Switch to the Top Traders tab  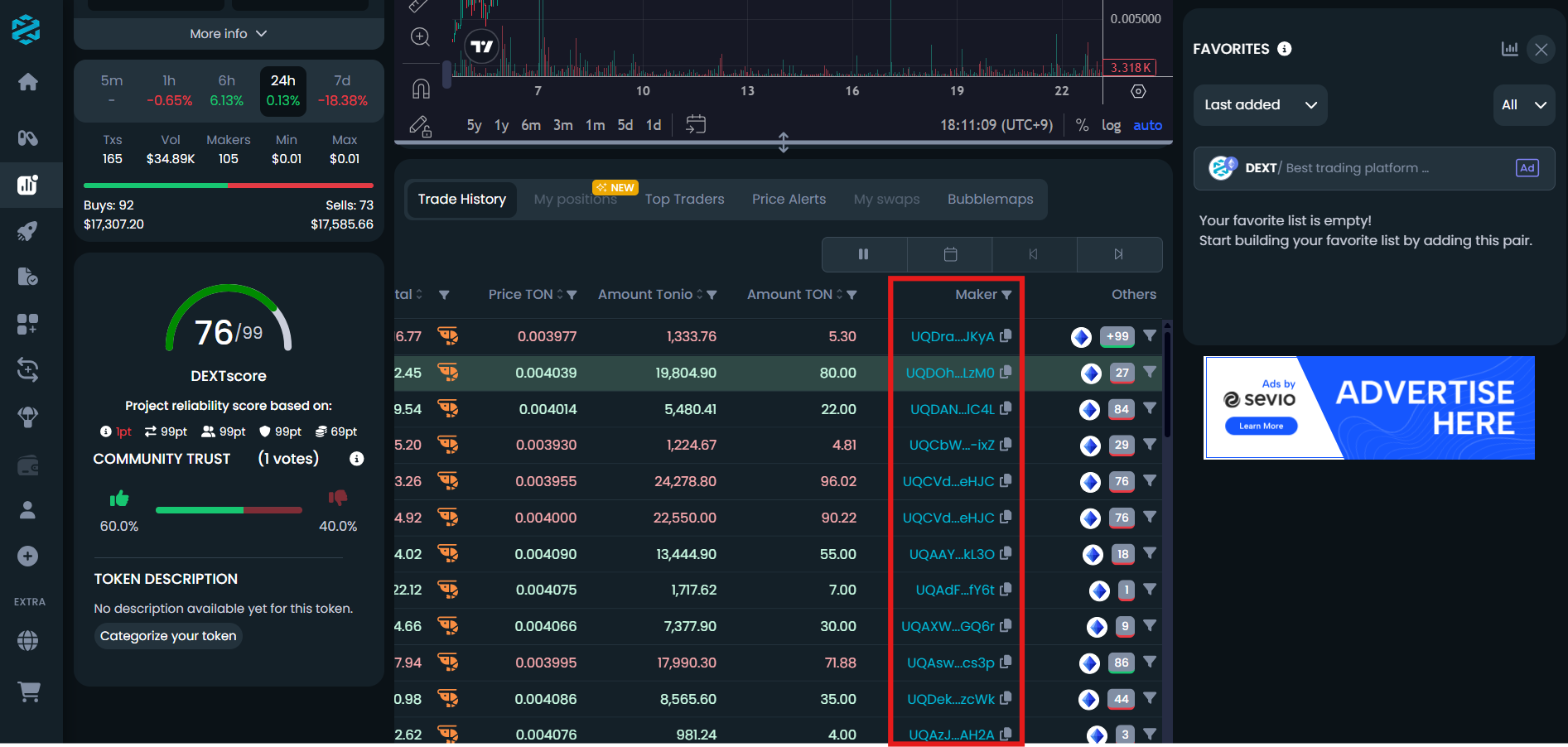pyautogui.click(x=684, y=200)
